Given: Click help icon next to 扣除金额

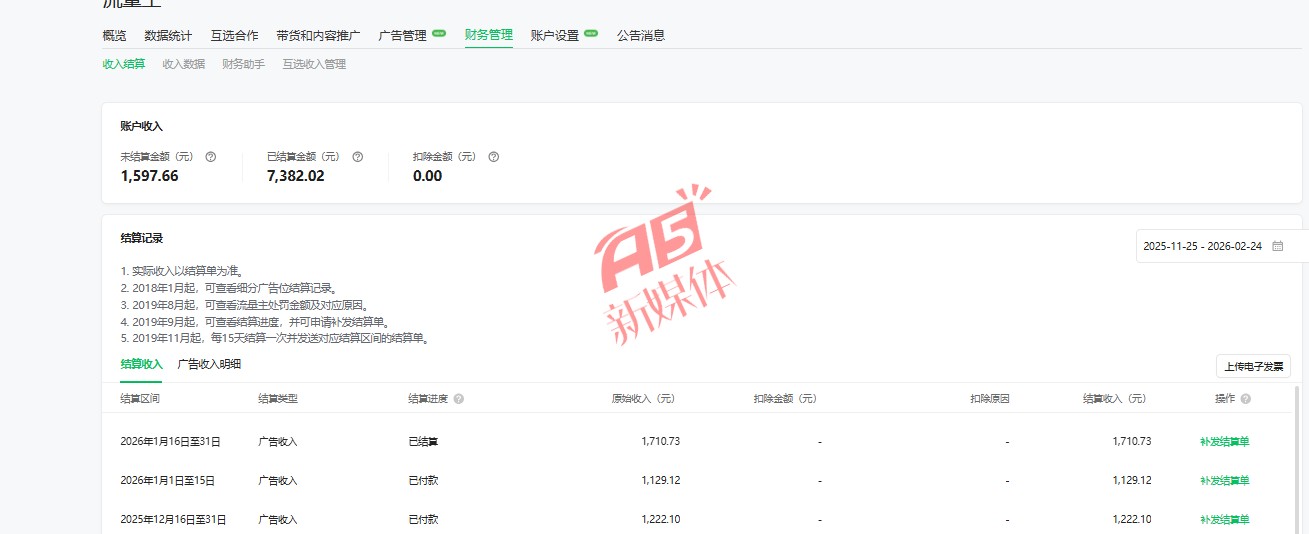Looking at the screenshot, I should (493, 157).
